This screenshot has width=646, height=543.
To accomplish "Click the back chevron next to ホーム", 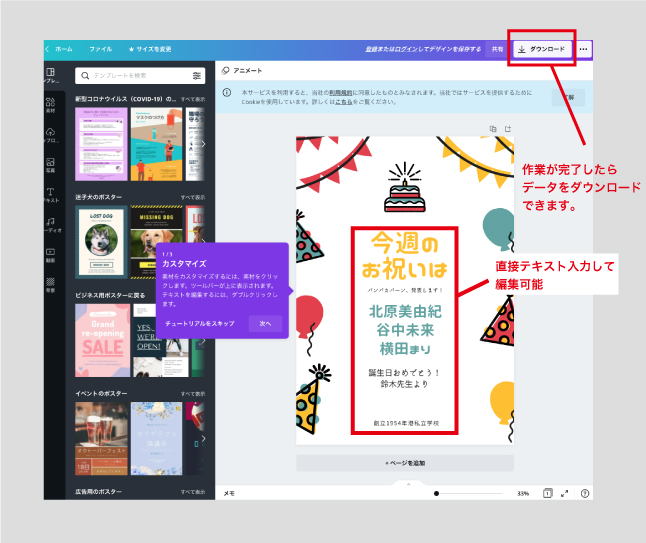I will (x=47, y=49).
